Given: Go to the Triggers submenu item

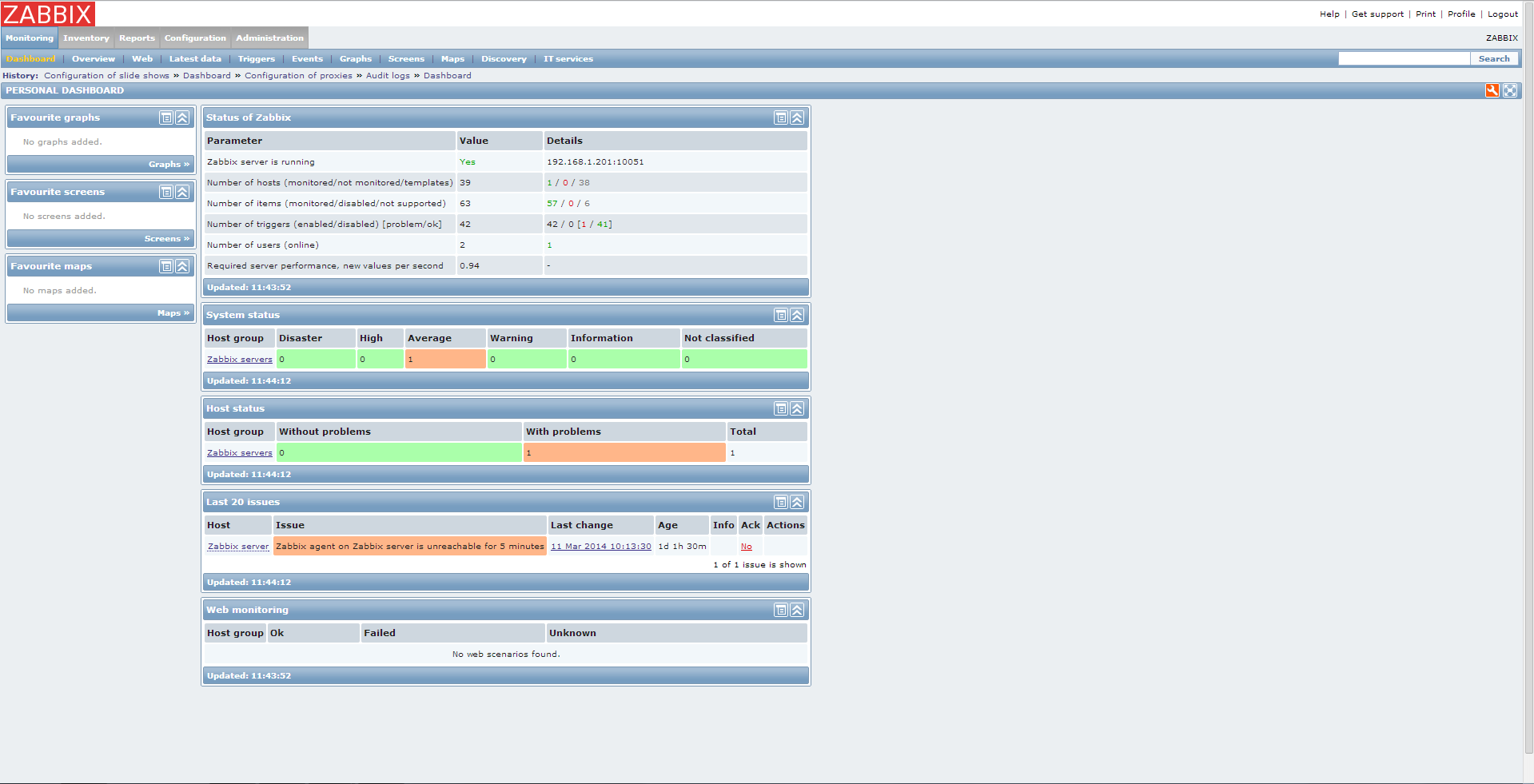Looking at the screenshot, I should click(x=256, y=59).
